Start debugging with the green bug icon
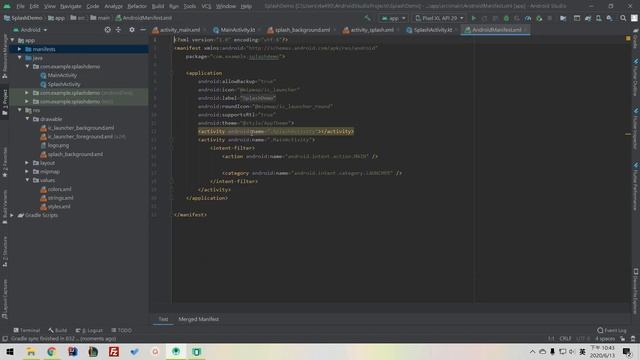Image resolution: width=640 pixels, height=360 pixels. point(506,18)
